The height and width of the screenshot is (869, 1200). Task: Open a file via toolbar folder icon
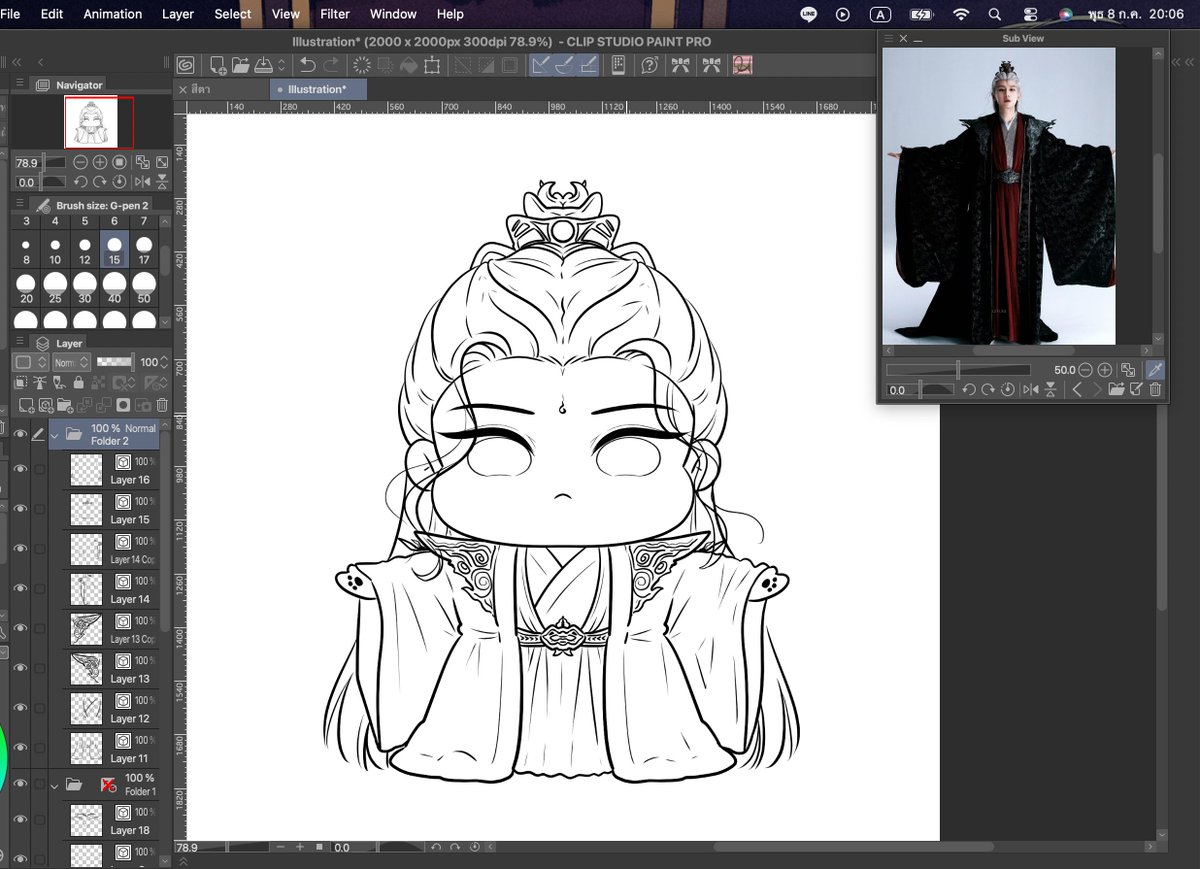pyautogui.click(x=241, y=65)
